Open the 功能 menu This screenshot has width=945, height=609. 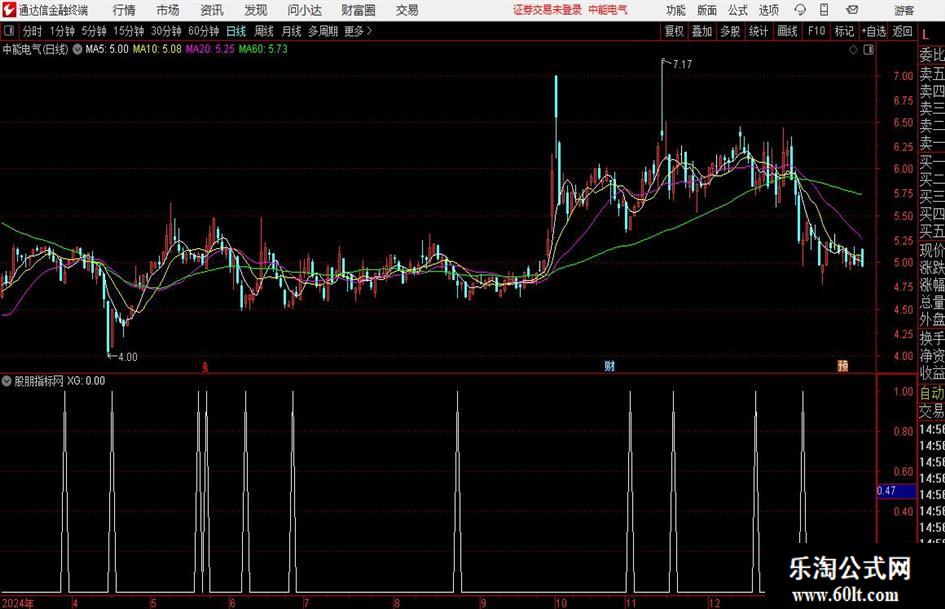pos(676,10)
